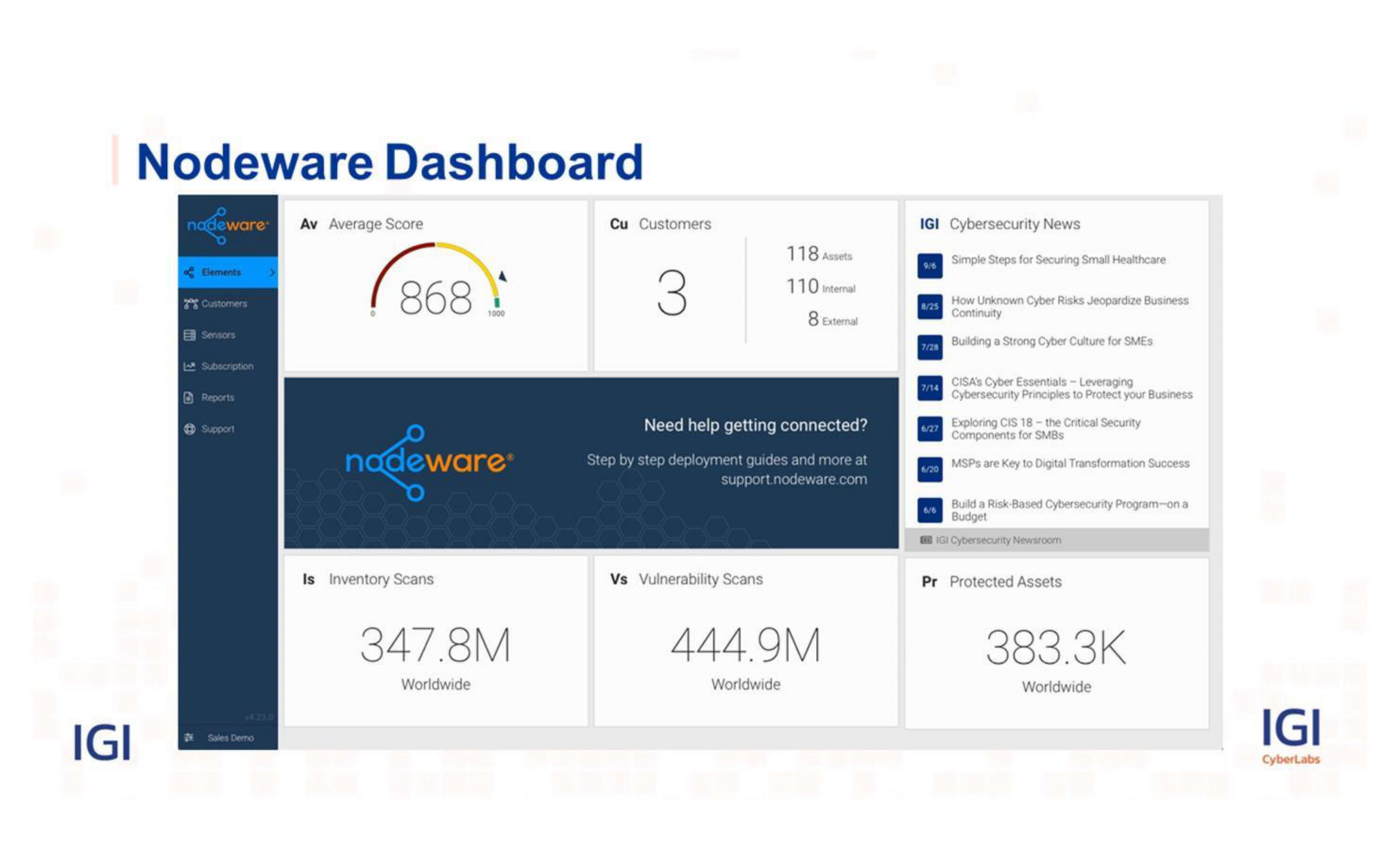This screenshot has height=850, width=1400.
Task: Open MSPs are Key to Digital Transformation
Action: click(1070, 464)
